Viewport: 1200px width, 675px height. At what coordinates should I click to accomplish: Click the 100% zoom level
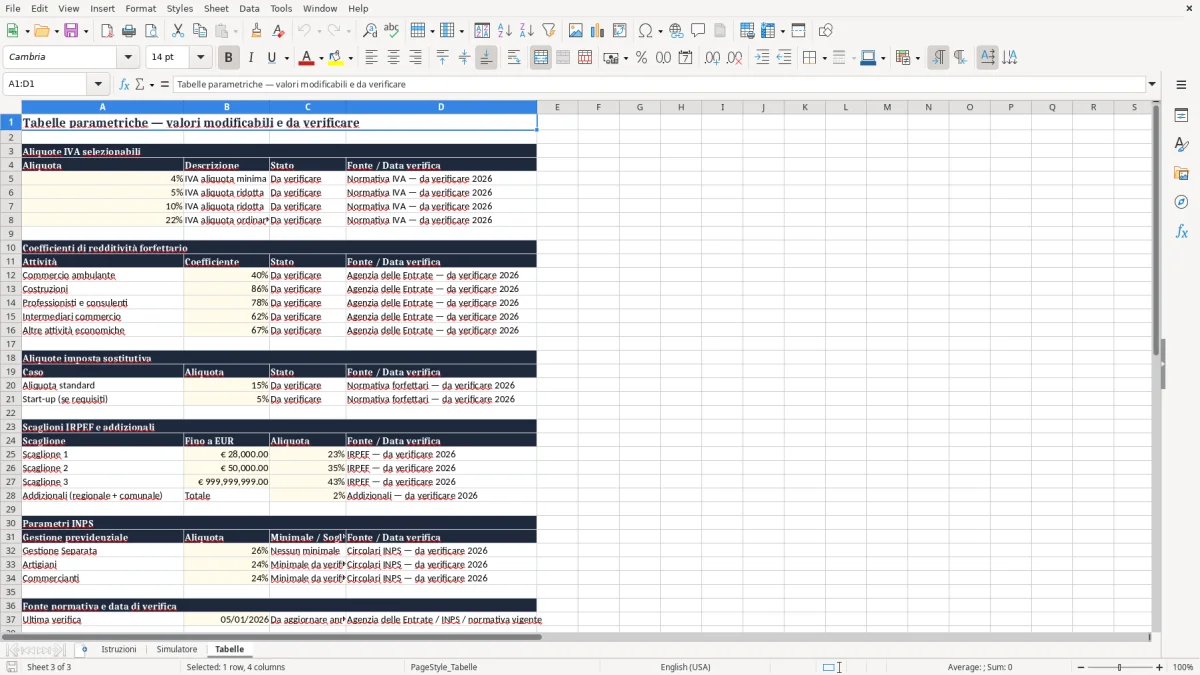click(1183, 667)
